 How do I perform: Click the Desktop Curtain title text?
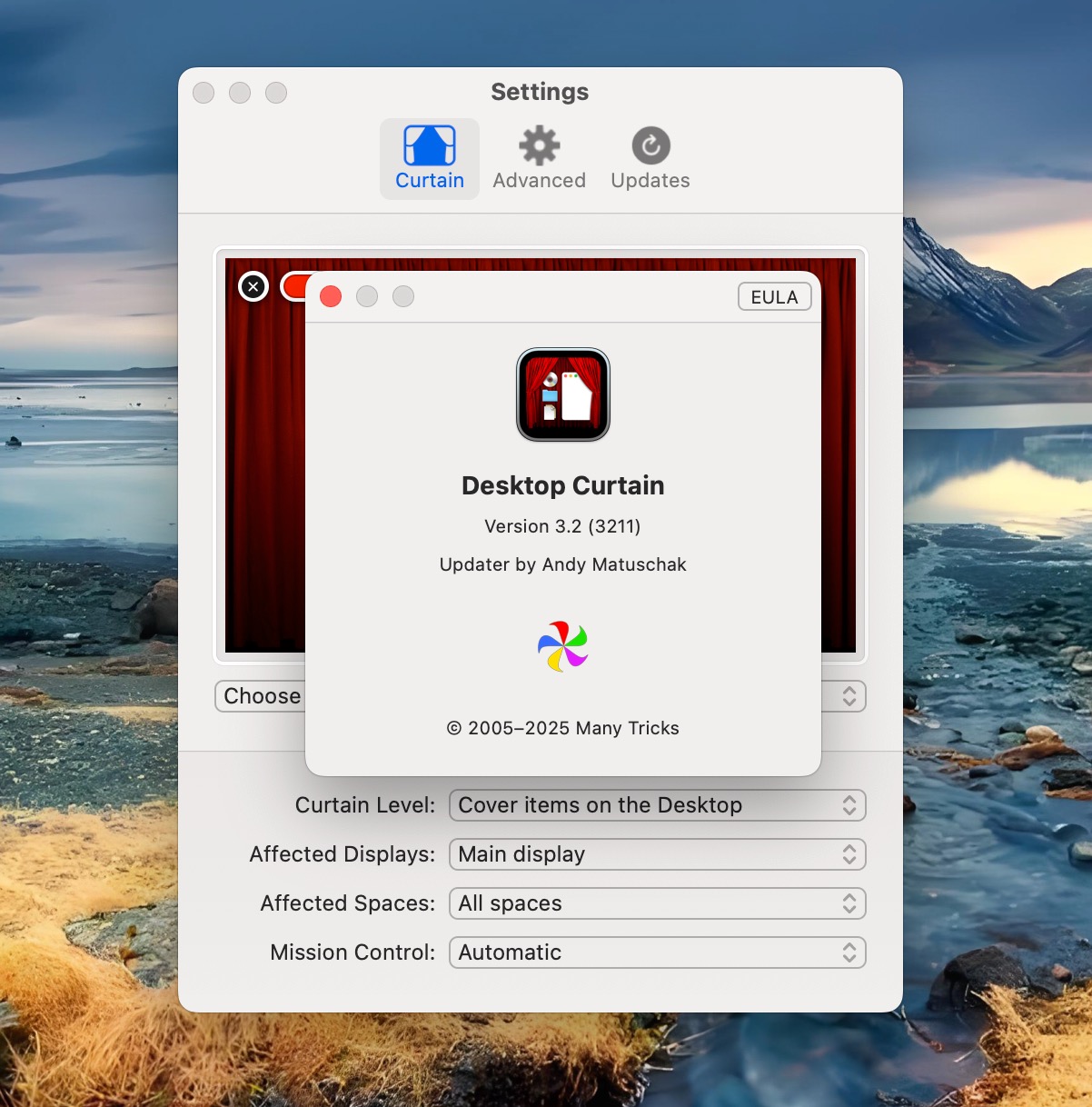tap(563, 485)
